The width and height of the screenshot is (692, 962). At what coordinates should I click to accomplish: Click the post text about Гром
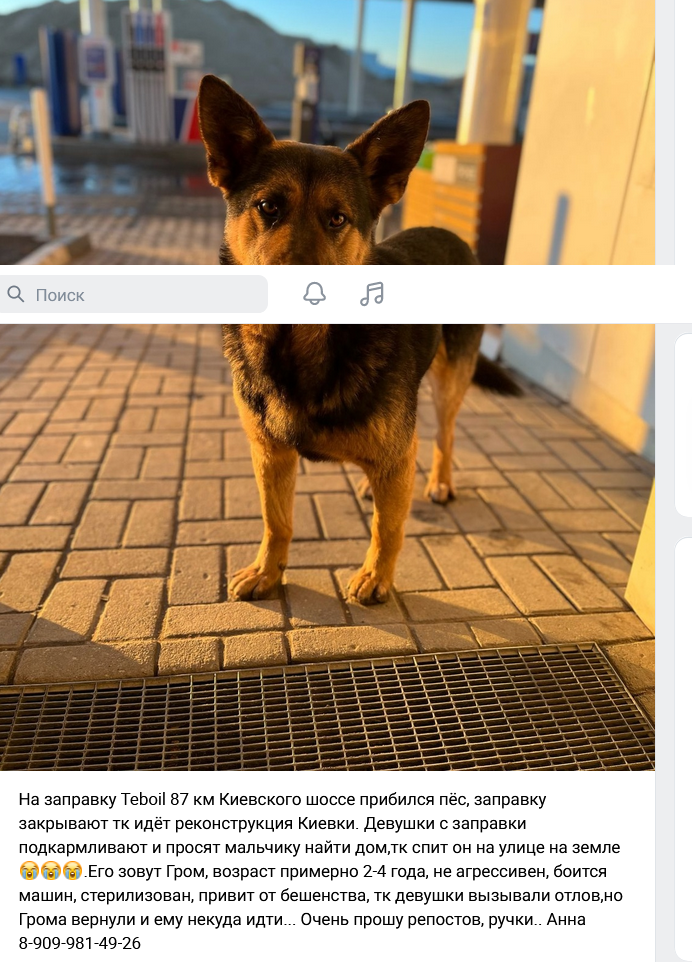[x=321, y=871]
